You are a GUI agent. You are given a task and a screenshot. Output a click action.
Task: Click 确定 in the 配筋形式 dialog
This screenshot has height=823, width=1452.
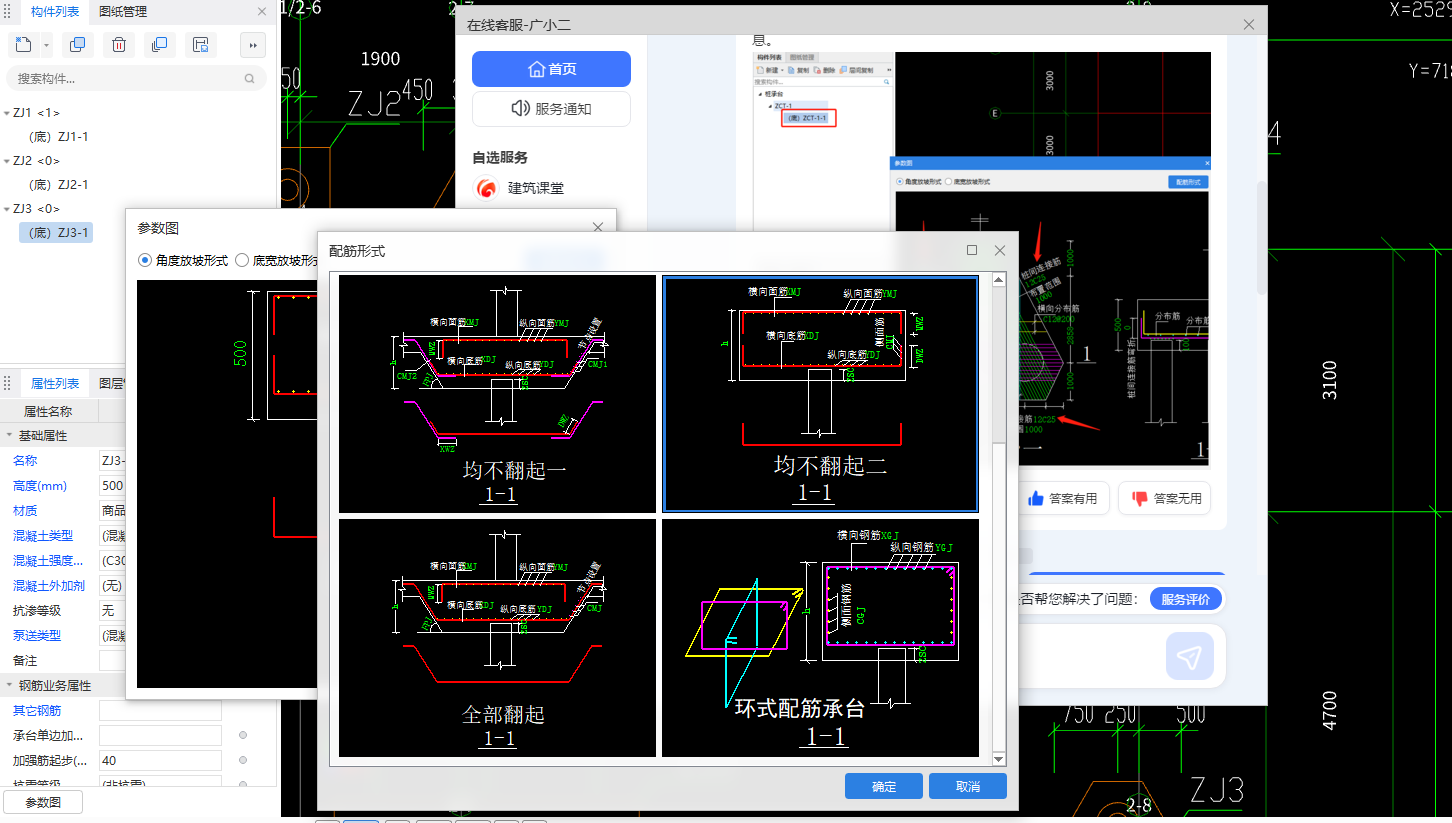[x=884, y=786]
